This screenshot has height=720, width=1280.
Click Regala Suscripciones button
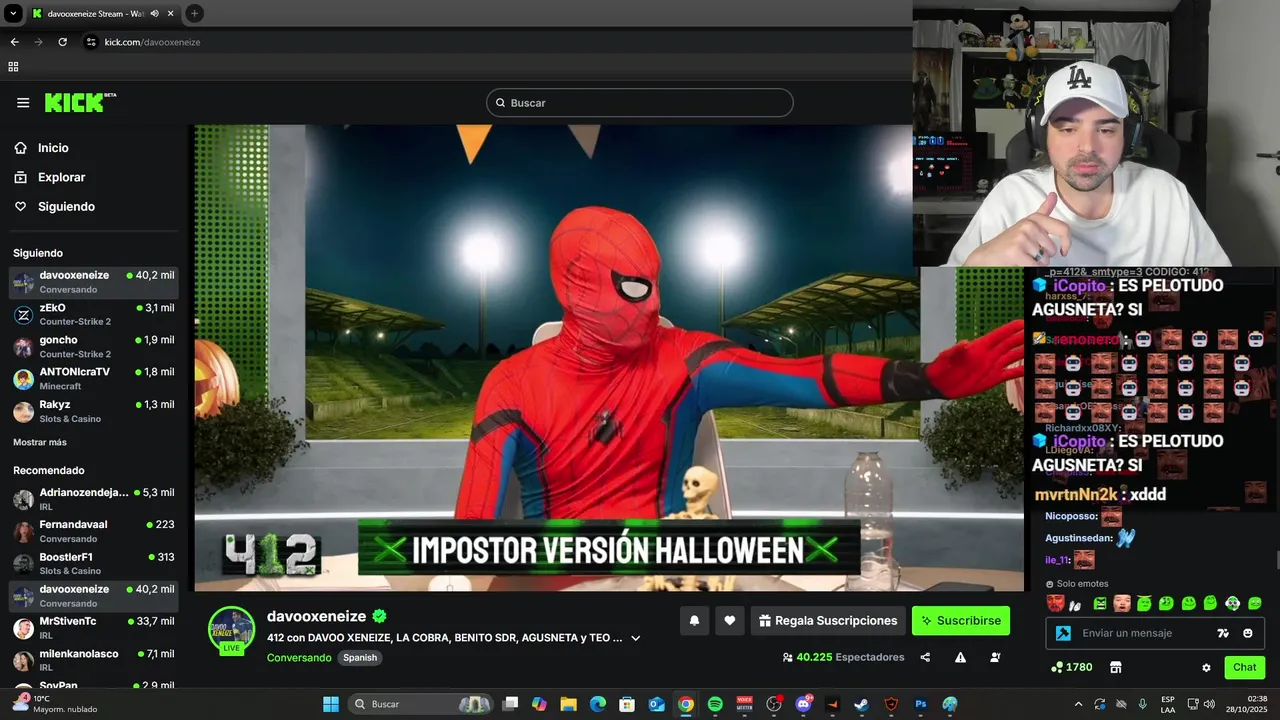pos(828,621)
